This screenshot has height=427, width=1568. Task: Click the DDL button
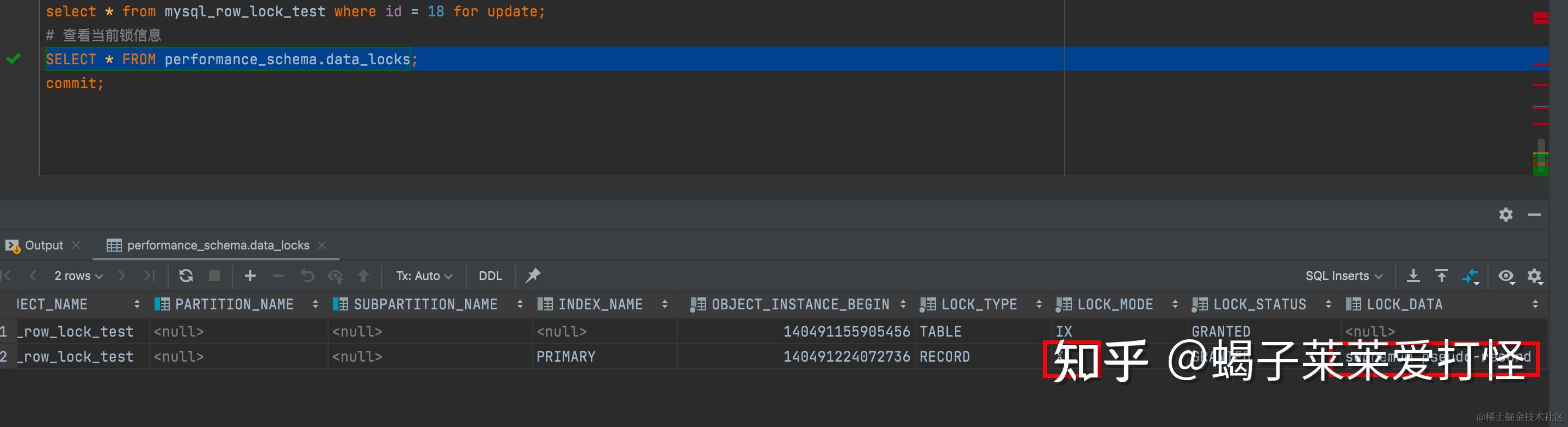coord(490,276)
